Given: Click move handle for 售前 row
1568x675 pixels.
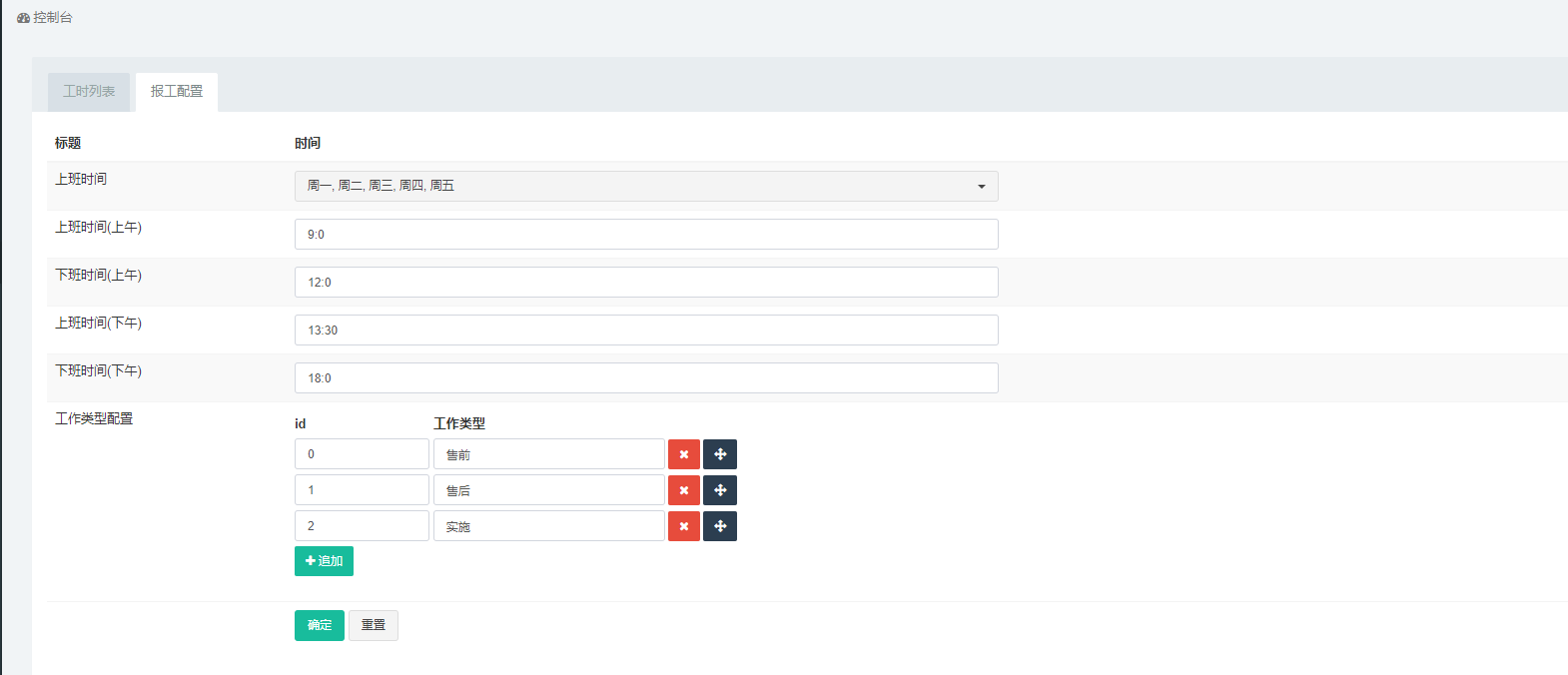Looking at the screenshot, I should coord(720,454).
